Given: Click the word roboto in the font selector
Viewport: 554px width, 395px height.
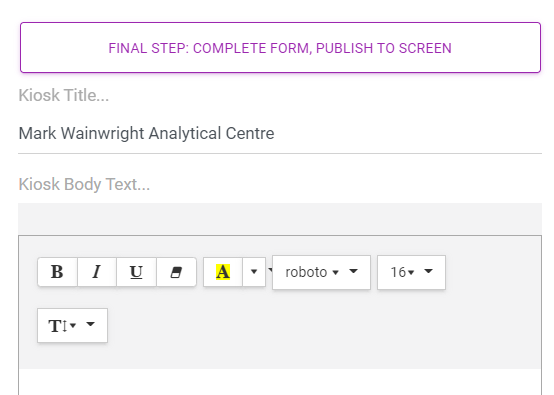Looking at the screenshot, I should [306, 272].
